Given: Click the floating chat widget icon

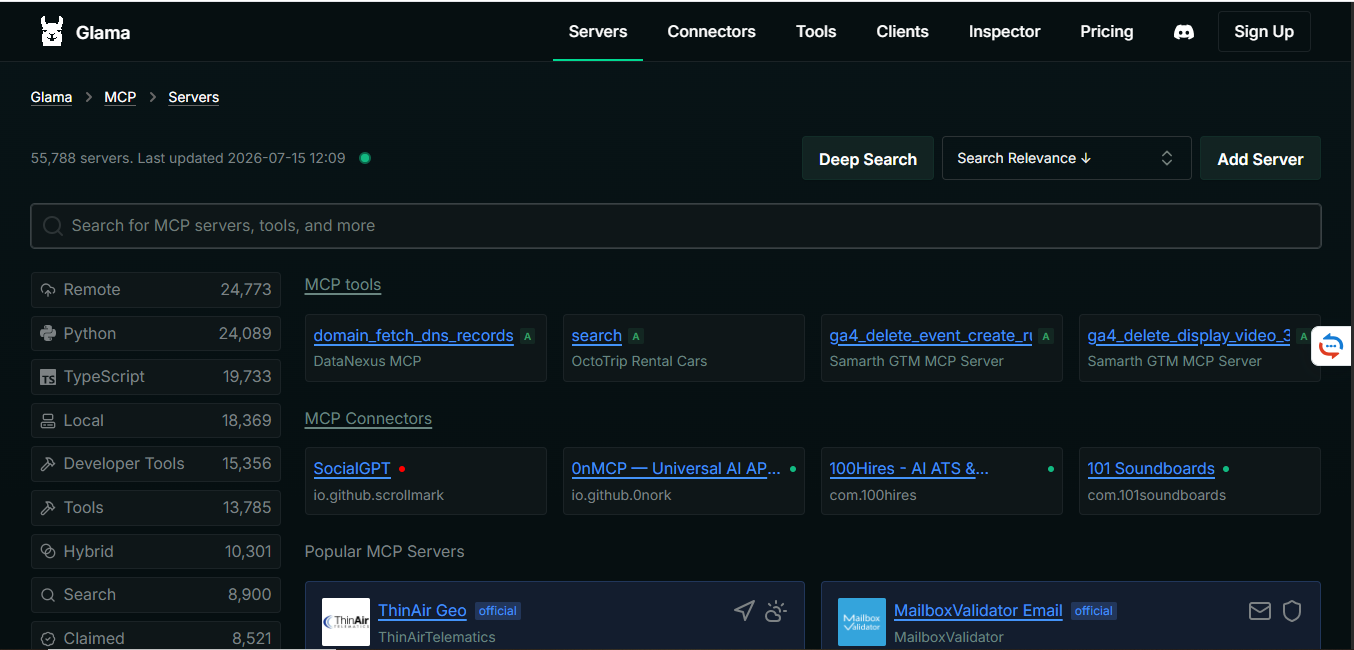Looking at the screenshot, I should (x=1331, y=347).
